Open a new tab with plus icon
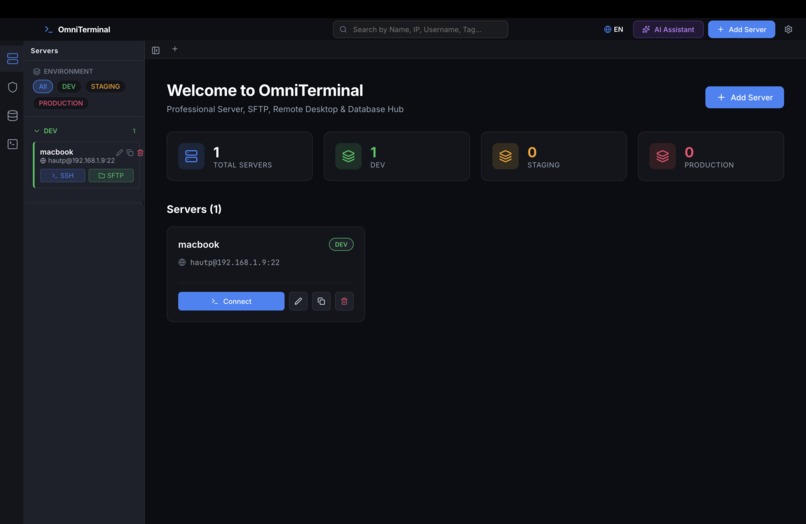 175,49
